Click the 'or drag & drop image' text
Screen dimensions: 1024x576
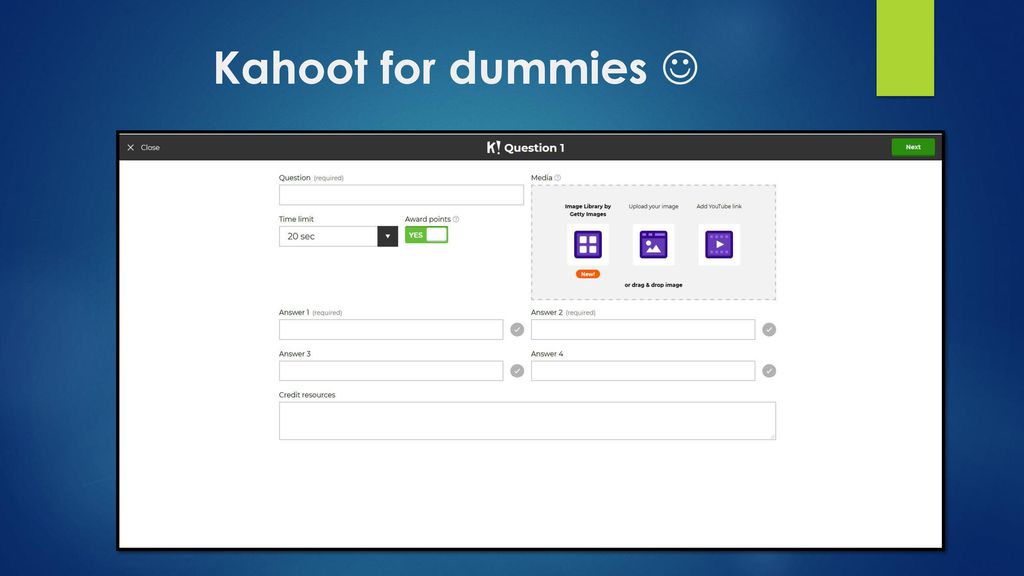[653, 285]
